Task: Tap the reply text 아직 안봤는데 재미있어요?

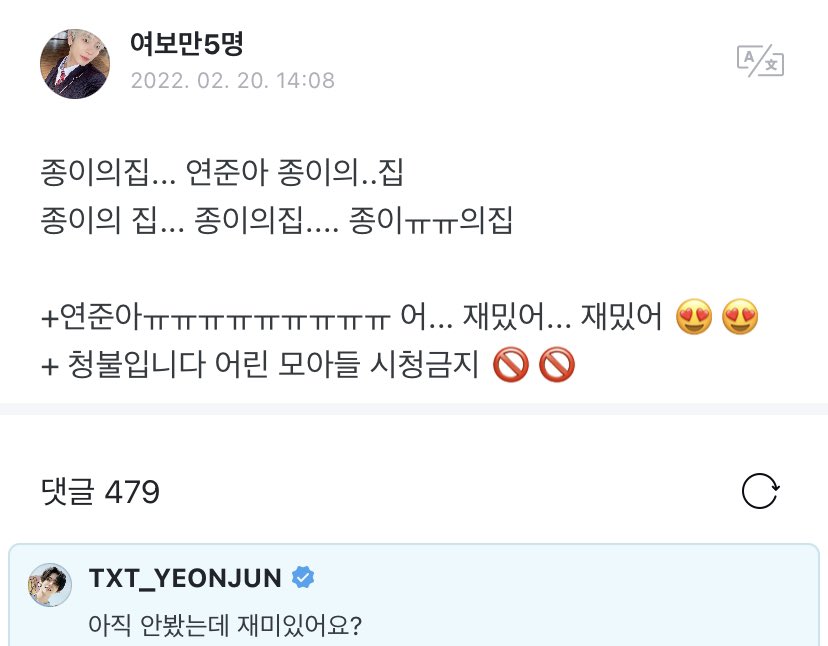Action: pyautogui.click(x=225, y=625)
